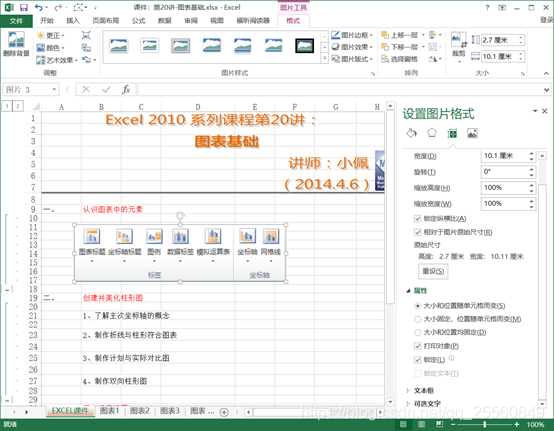
Task: Switch to the 图表3 sheet tab
Action: [170, 411]
